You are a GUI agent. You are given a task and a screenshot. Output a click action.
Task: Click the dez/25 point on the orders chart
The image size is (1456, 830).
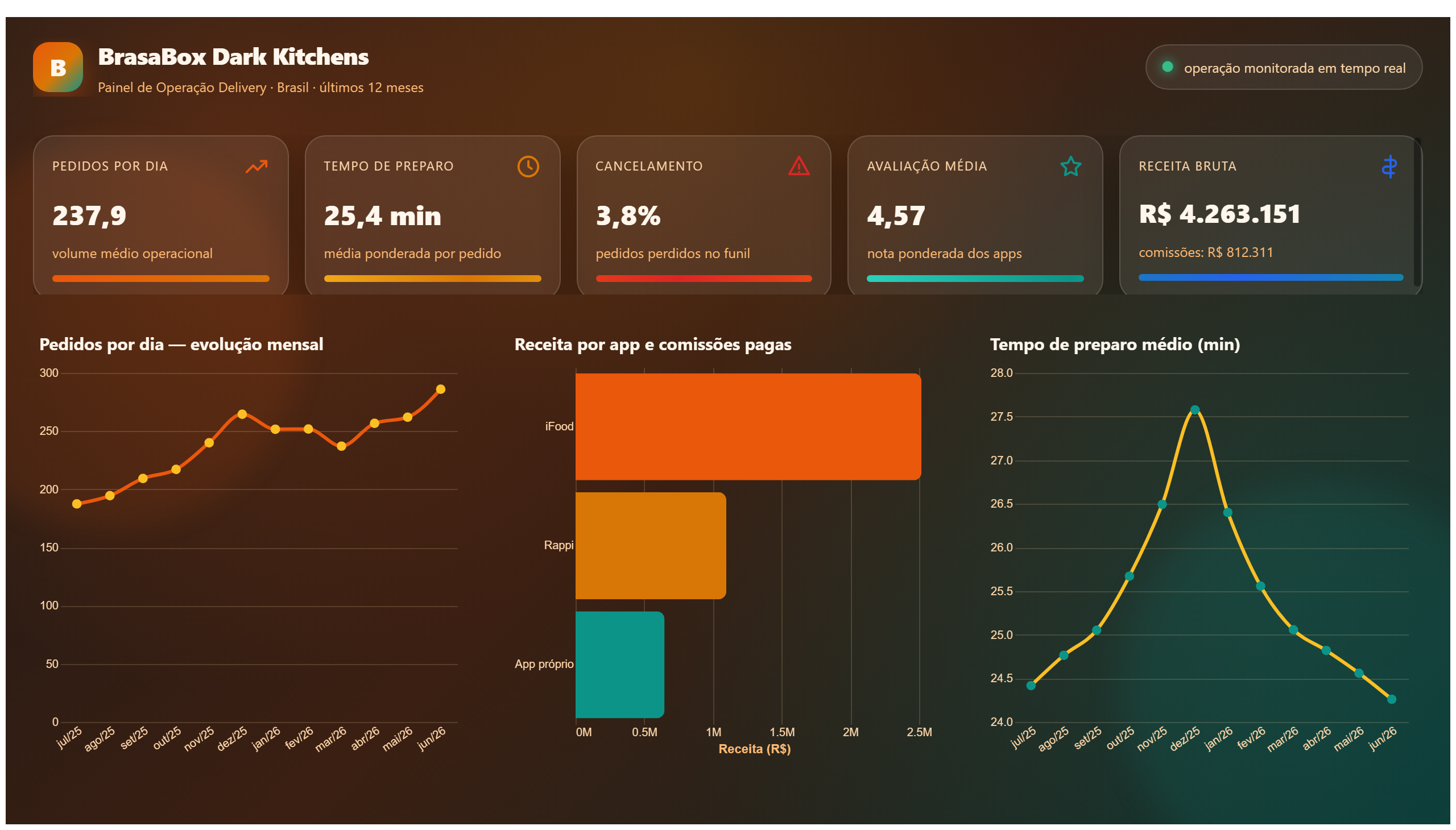coord(242,414)
